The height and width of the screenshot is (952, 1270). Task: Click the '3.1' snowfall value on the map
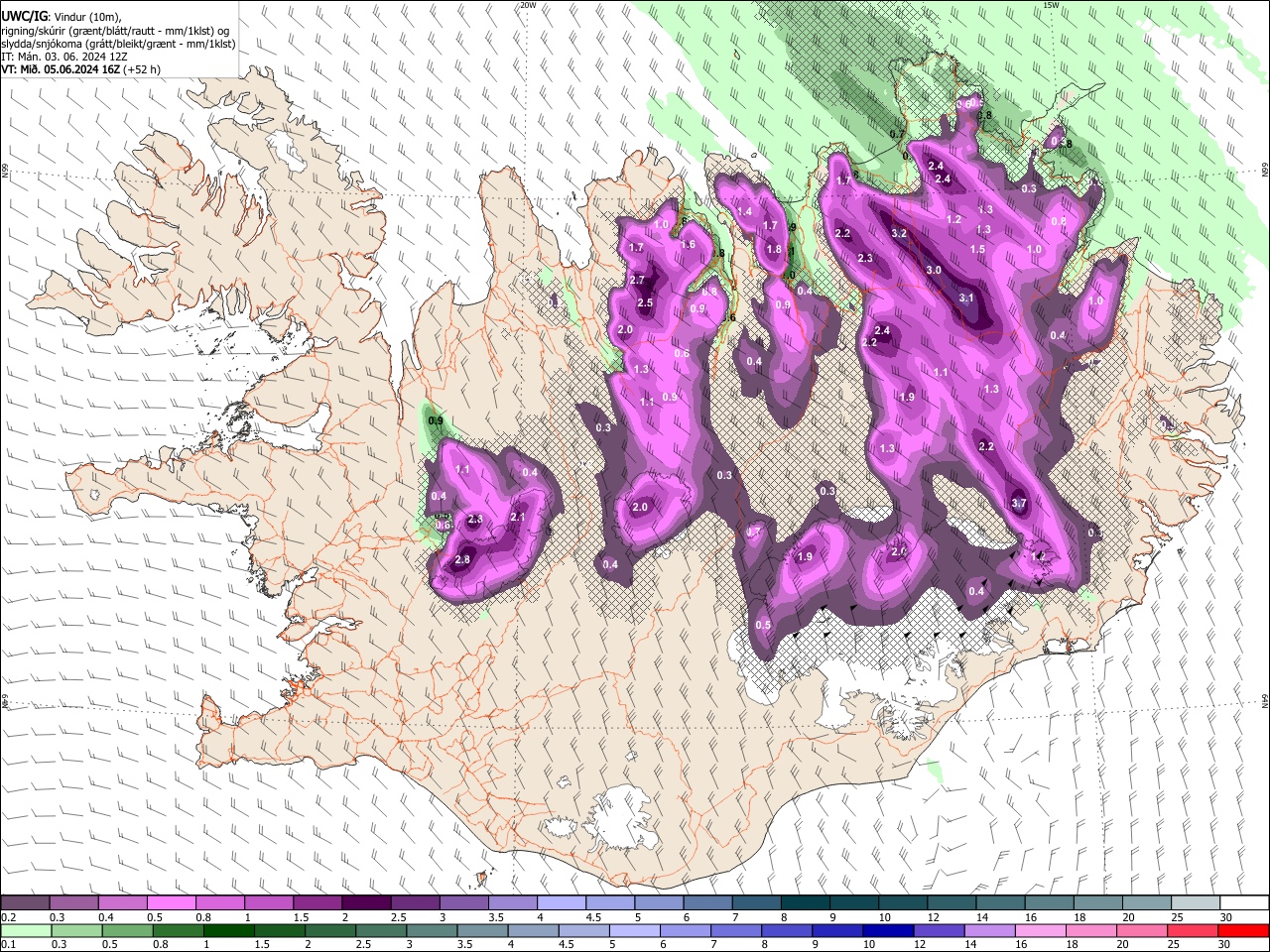(966, 297)
